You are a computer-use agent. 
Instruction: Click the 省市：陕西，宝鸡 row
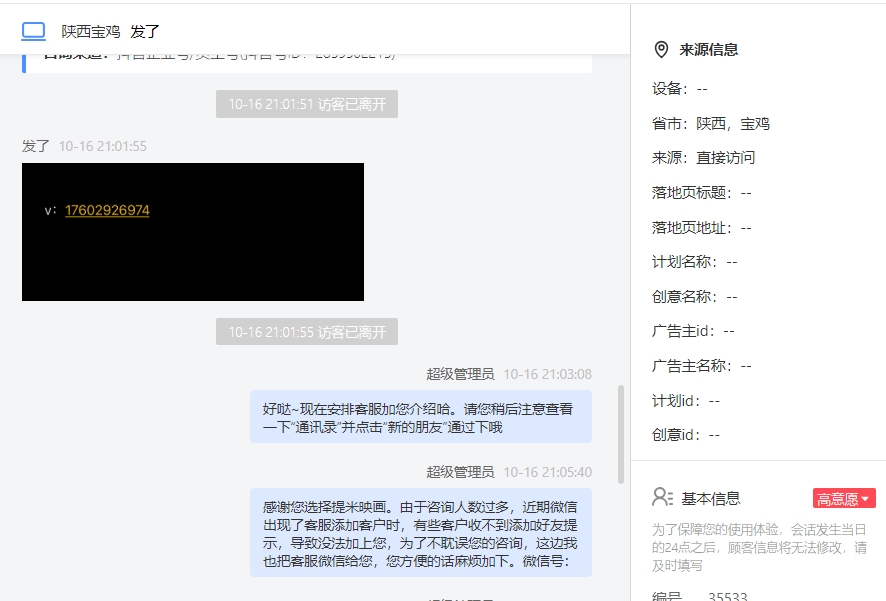pos(711,124)
